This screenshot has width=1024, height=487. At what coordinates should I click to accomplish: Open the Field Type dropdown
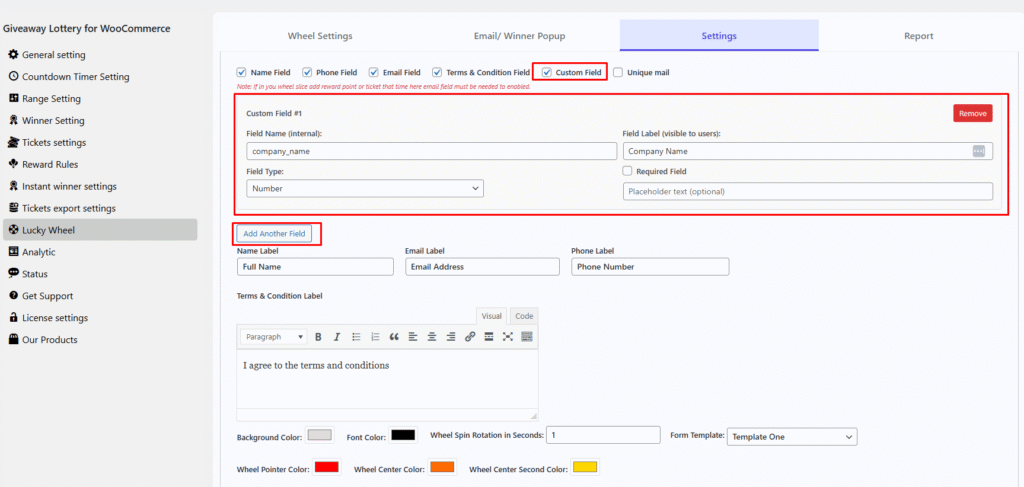coord(365,188)
